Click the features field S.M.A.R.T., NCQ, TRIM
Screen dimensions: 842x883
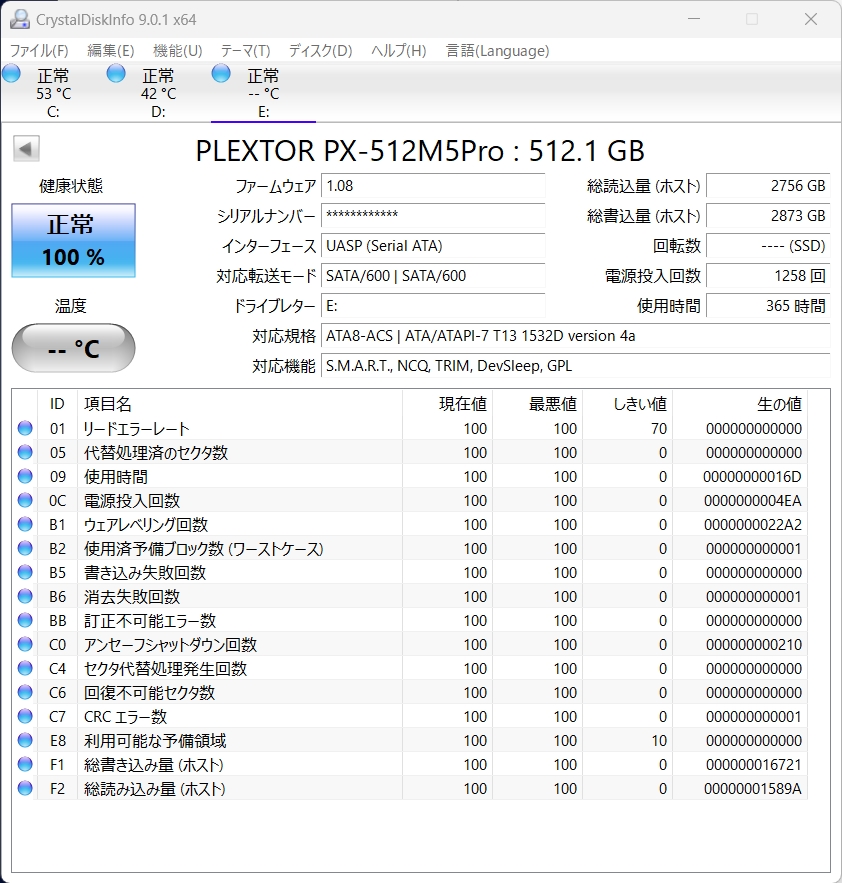point(576,366)
